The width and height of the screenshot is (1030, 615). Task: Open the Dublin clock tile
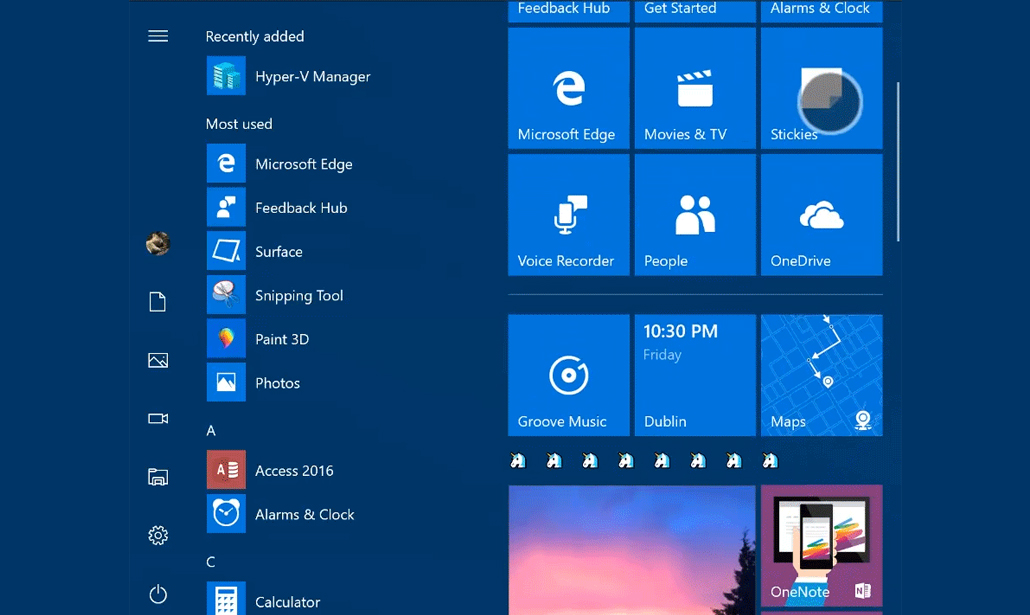695,376
